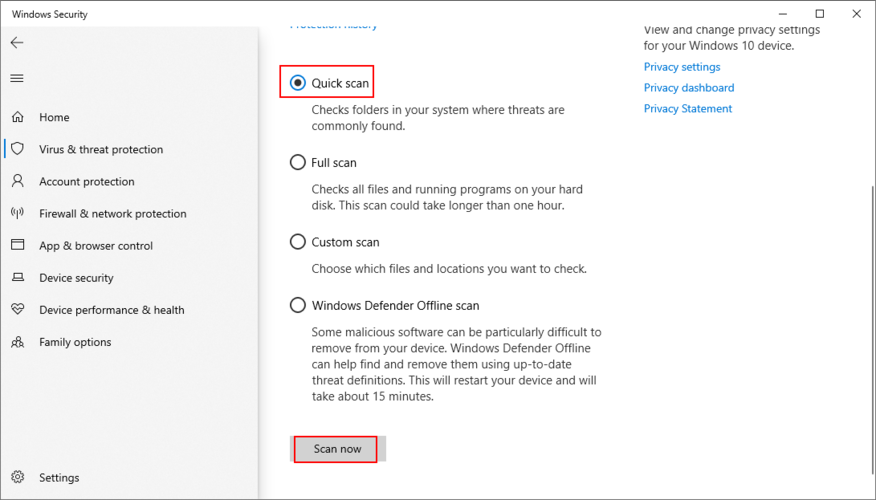Viewport: 876px width, 500px height.
Task: Click the Settings gear icon
Action: coord(18,477)
